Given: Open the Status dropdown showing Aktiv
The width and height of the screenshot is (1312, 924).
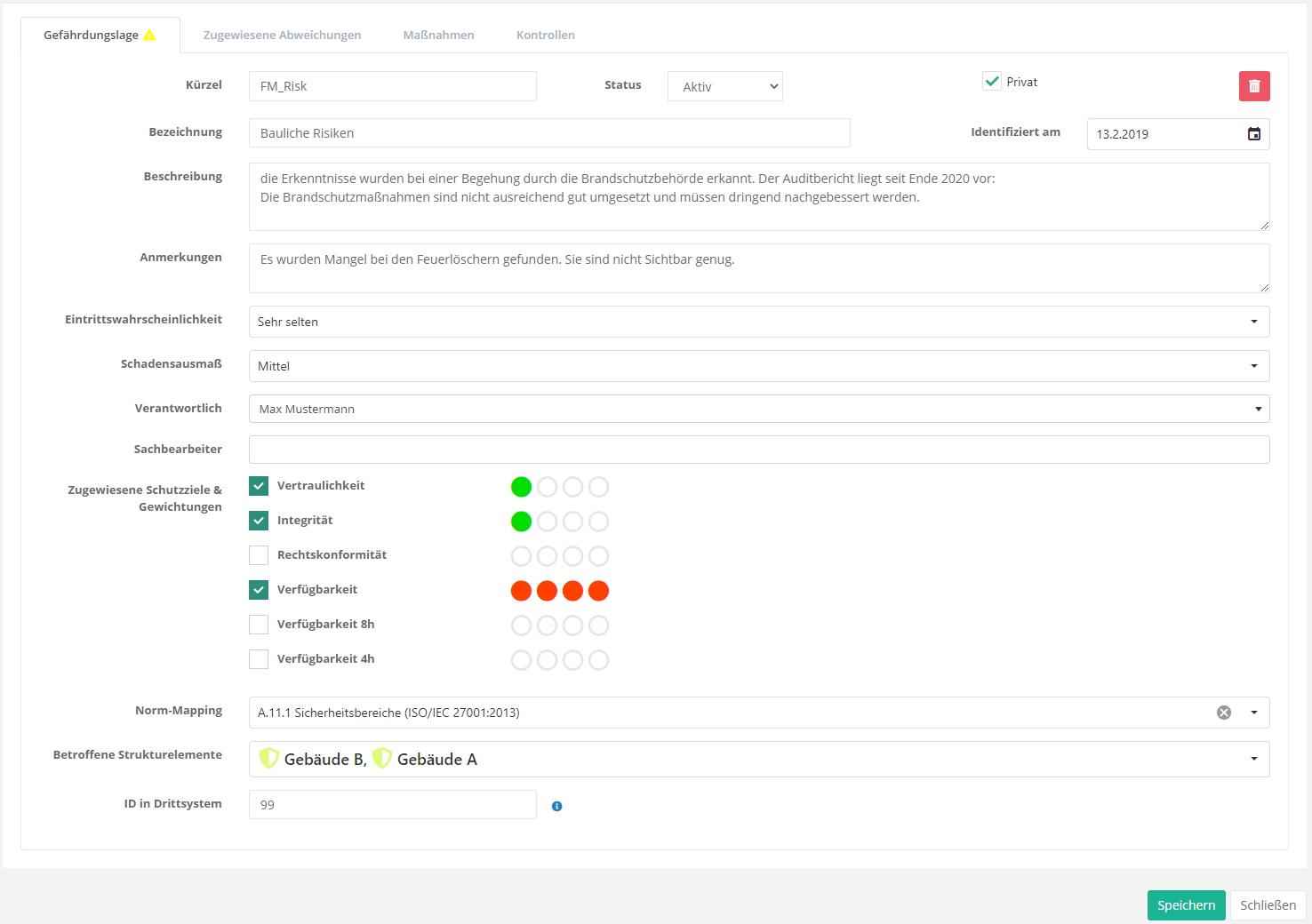Looking at the screenshot, I should click(x=724, y=86).
